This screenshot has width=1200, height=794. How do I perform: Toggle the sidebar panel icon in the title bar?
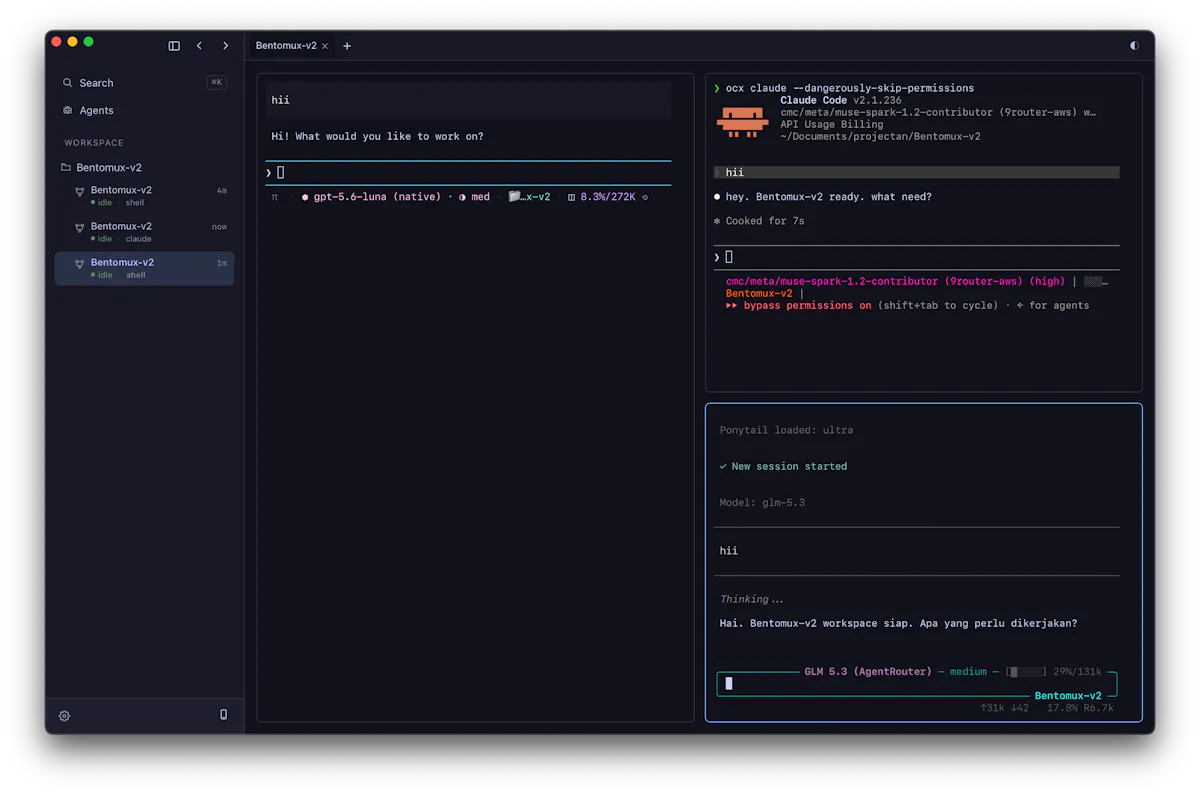pos(174,45)
